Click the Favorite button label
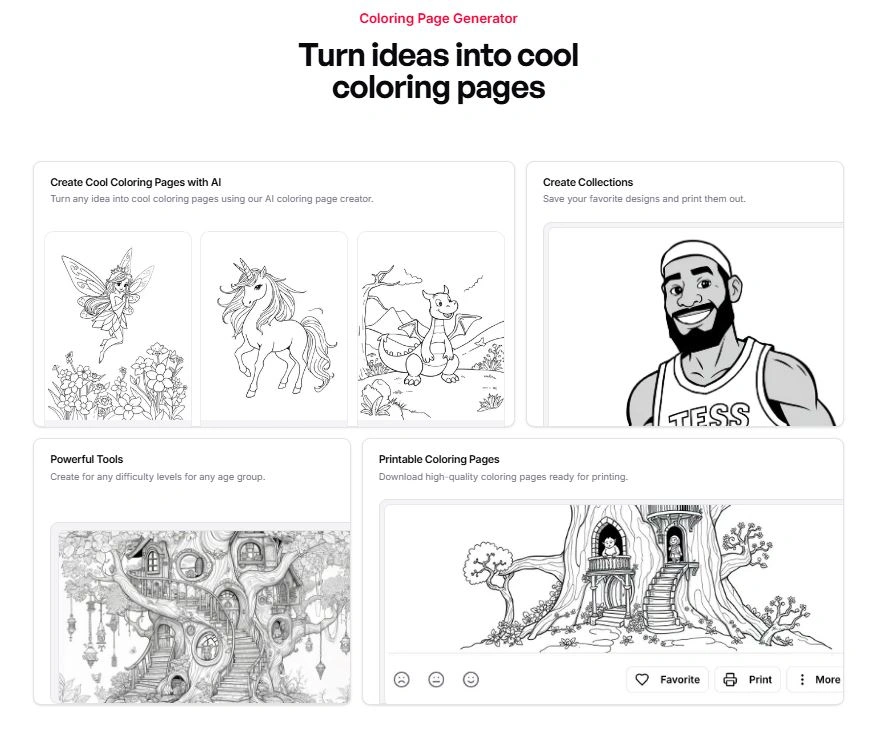Viewport: 880px width, 729px height. (x=680, y=680)
